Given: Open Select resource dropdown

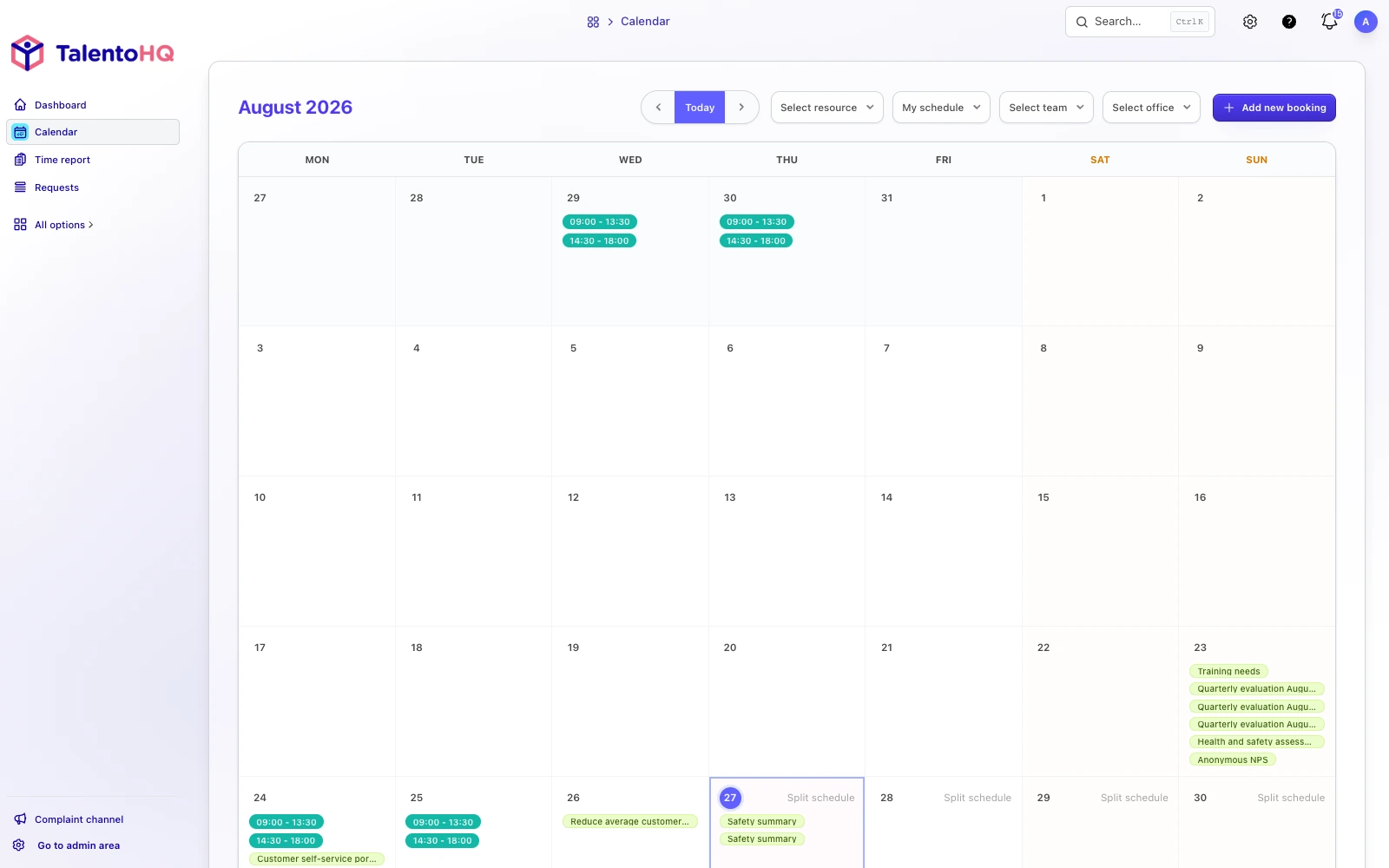Looking at the screenshot, I should [x=827, y=108].
